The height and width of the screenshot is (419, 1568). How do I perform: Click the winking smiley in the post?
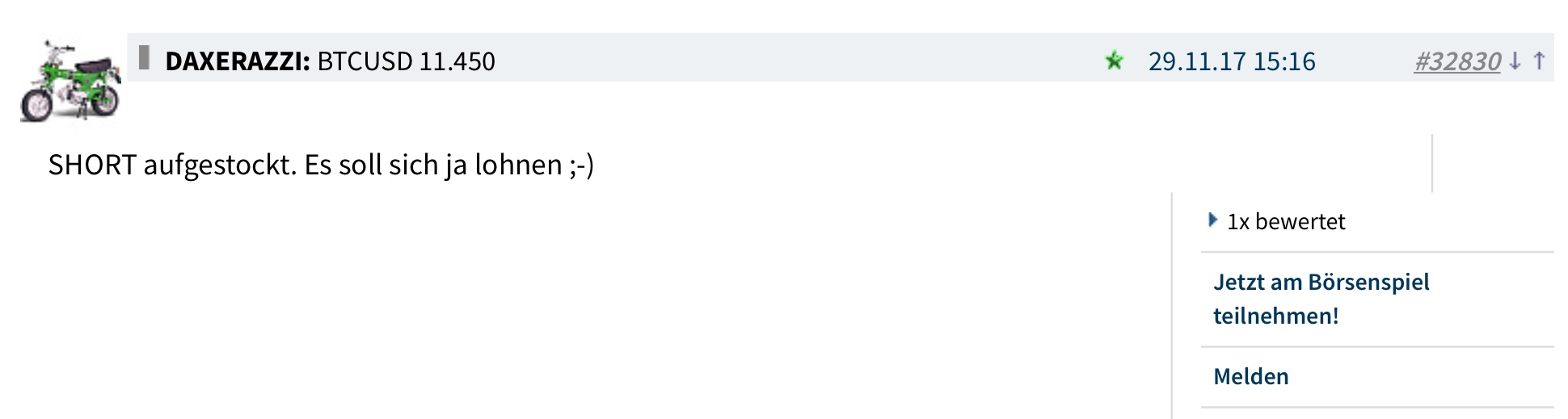point(581,165)
